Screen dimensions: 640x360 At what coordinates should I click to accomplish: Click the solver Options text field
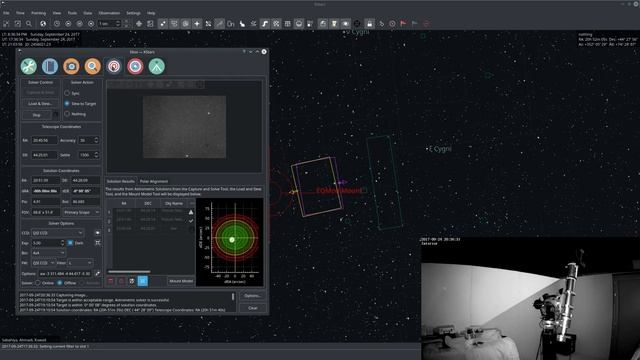pyautogui.click(x=65, y=273)
